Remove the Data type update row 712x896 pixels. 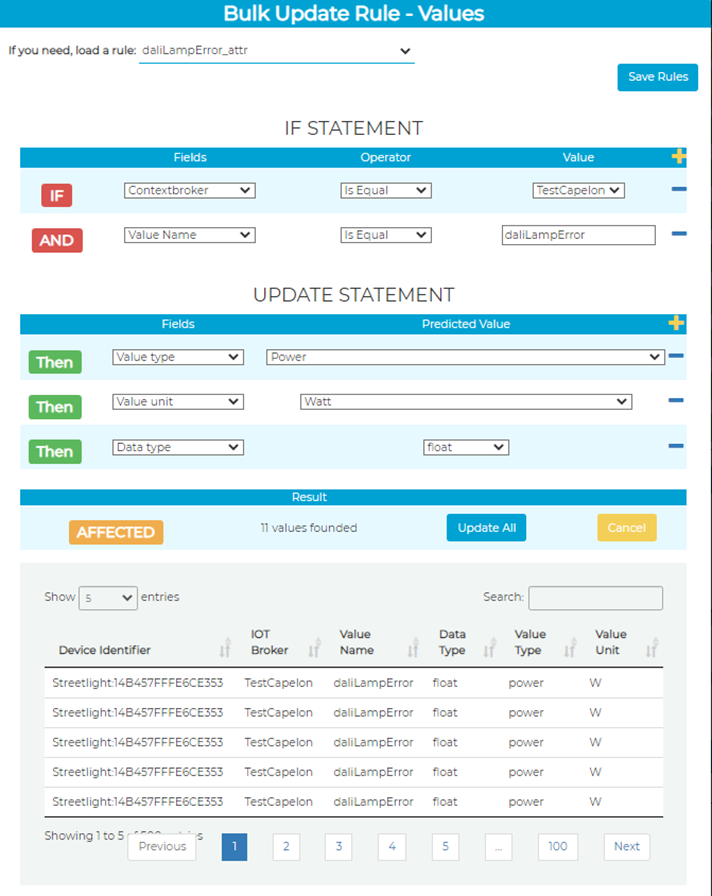tap(676, 447)
